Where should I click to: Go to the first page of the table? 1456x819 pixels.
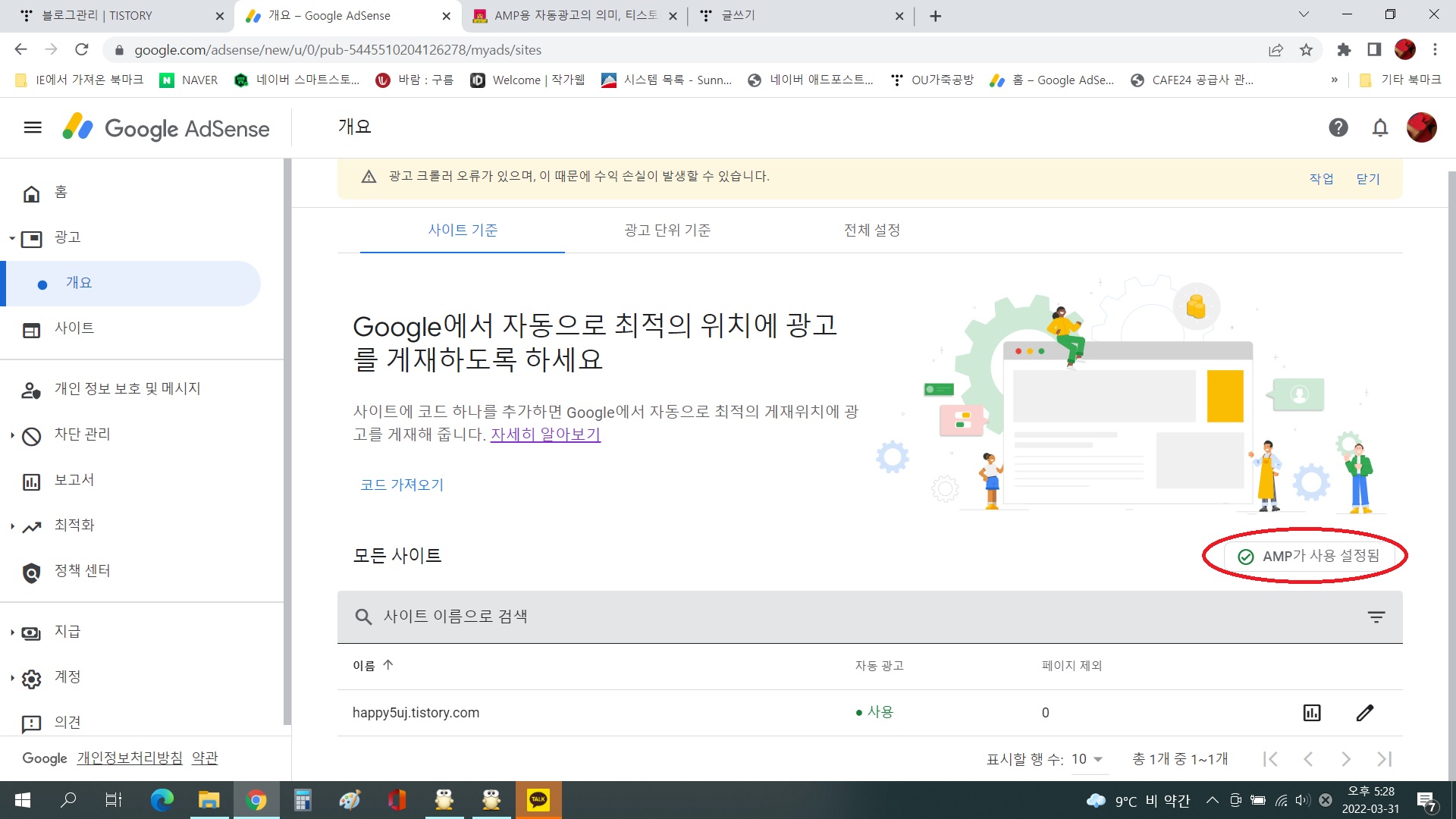pos(1271,759)
